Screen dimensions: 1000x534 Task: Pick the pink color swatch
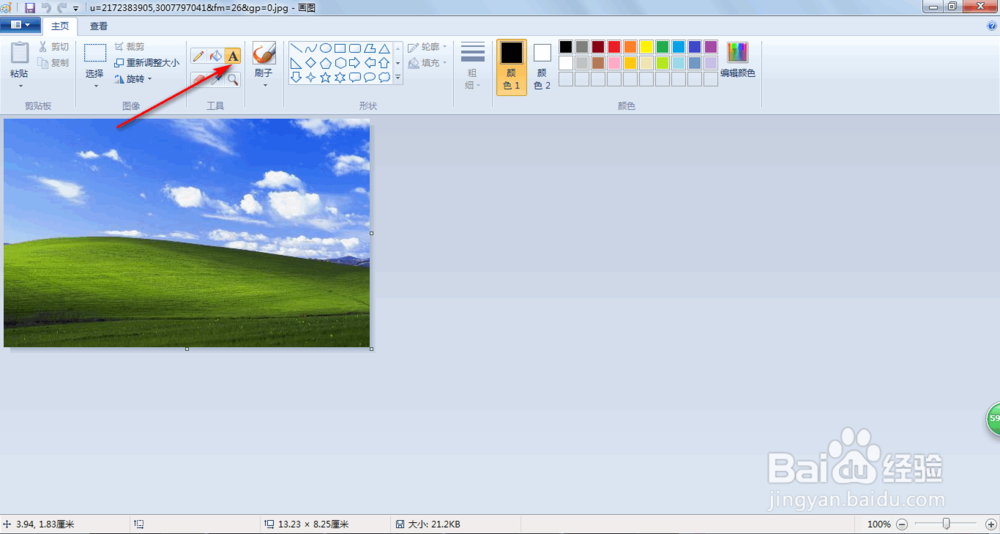(x=614, y=63)
